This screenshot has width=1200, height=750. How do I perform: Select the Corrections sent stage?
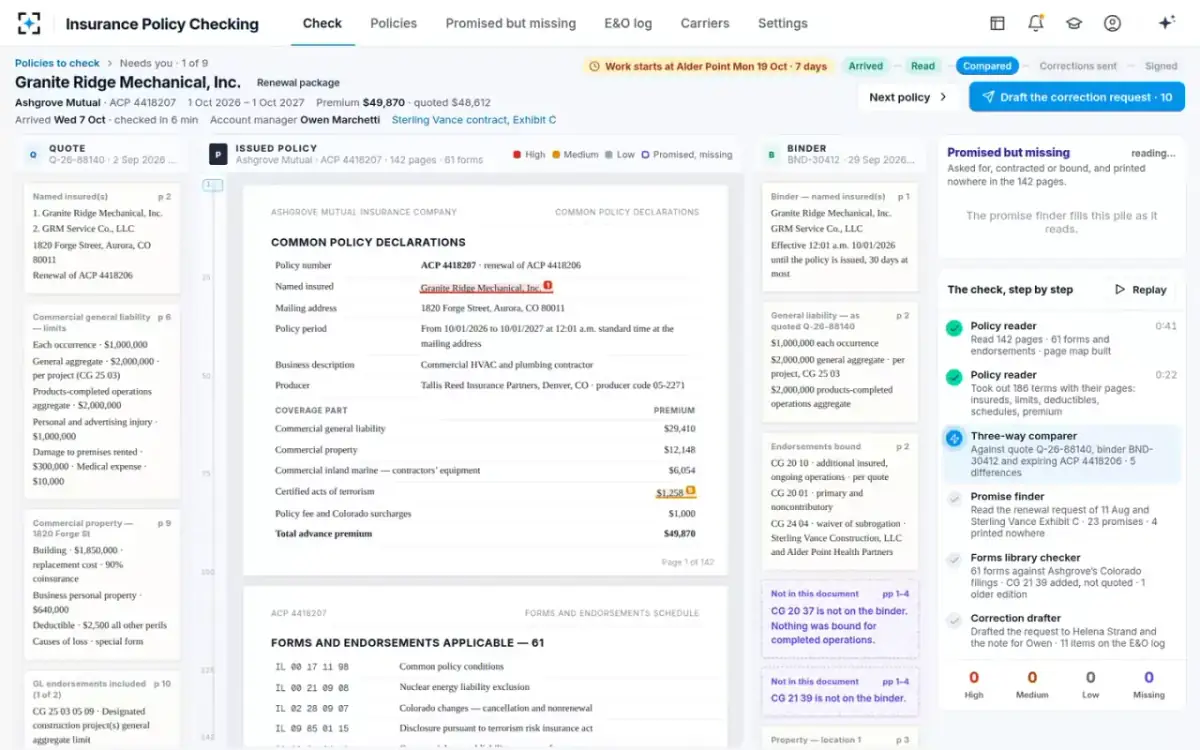pos(1078,66)
